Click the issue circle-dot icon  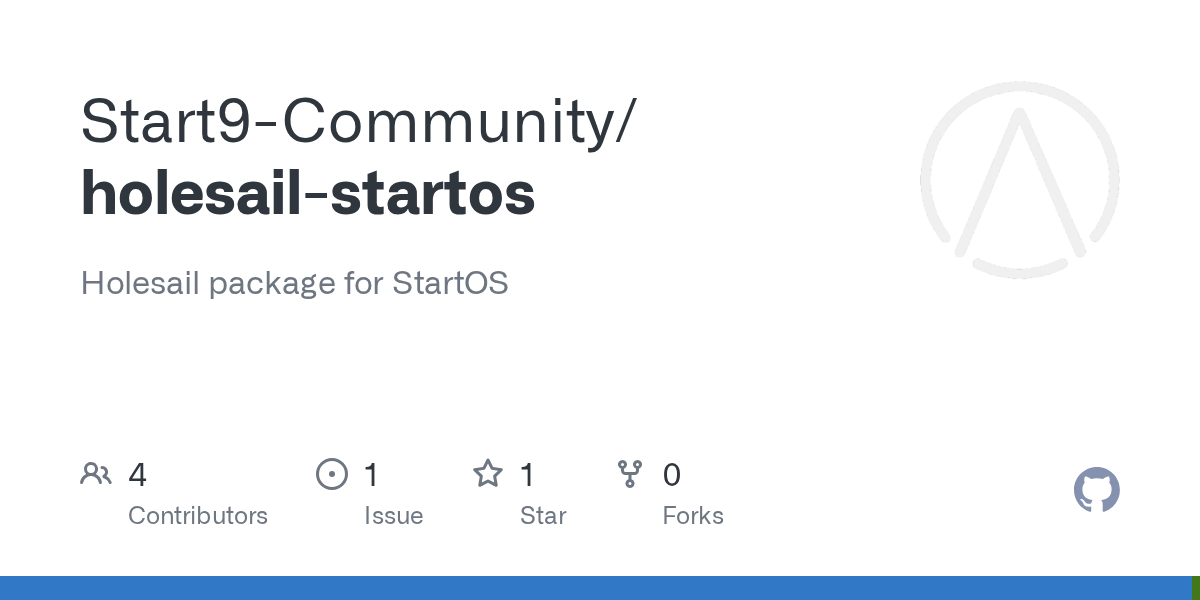pos(332,474)
